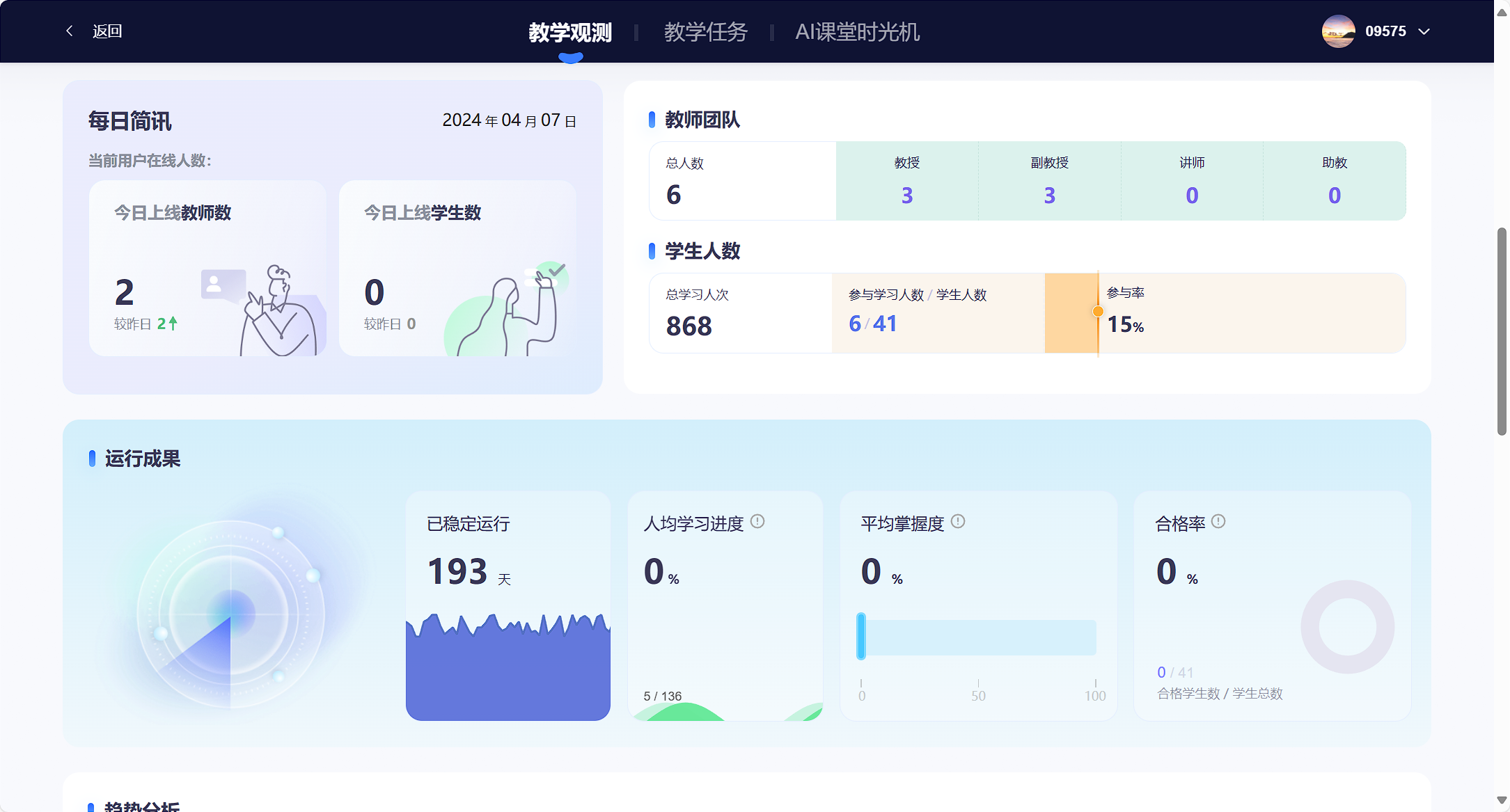Open the AI课堂时光机 tab
This screenshot has height=812, width=1510.
coord(857,32)
